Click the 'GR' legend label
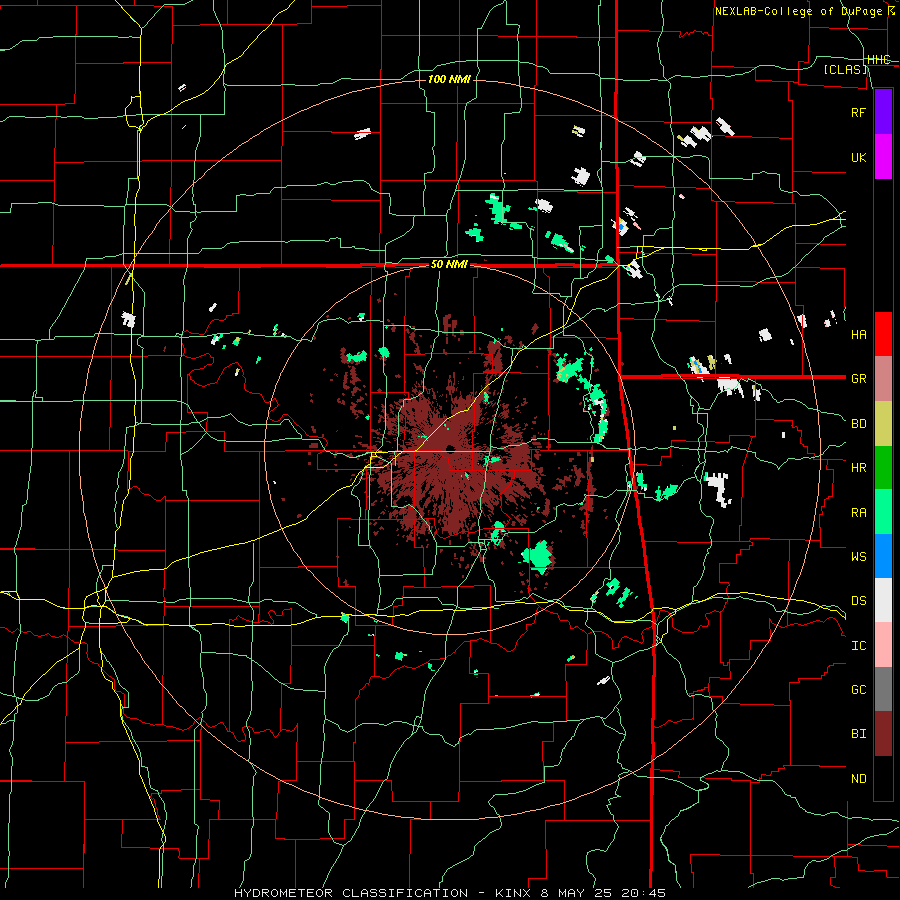Screen dimensions: 900x900 (858, 379)
